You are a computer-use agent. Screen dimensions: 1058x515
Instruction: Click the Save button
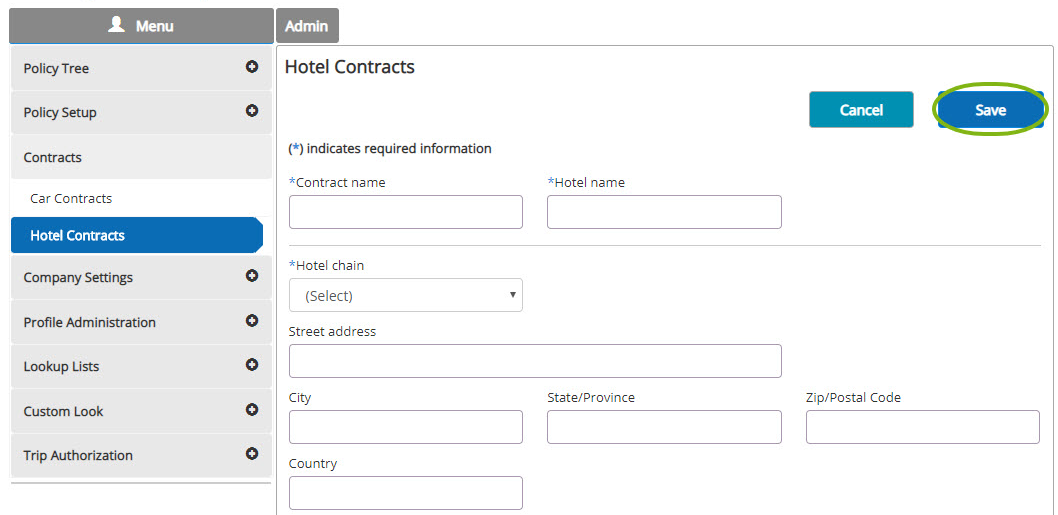[x=990, y=110]
